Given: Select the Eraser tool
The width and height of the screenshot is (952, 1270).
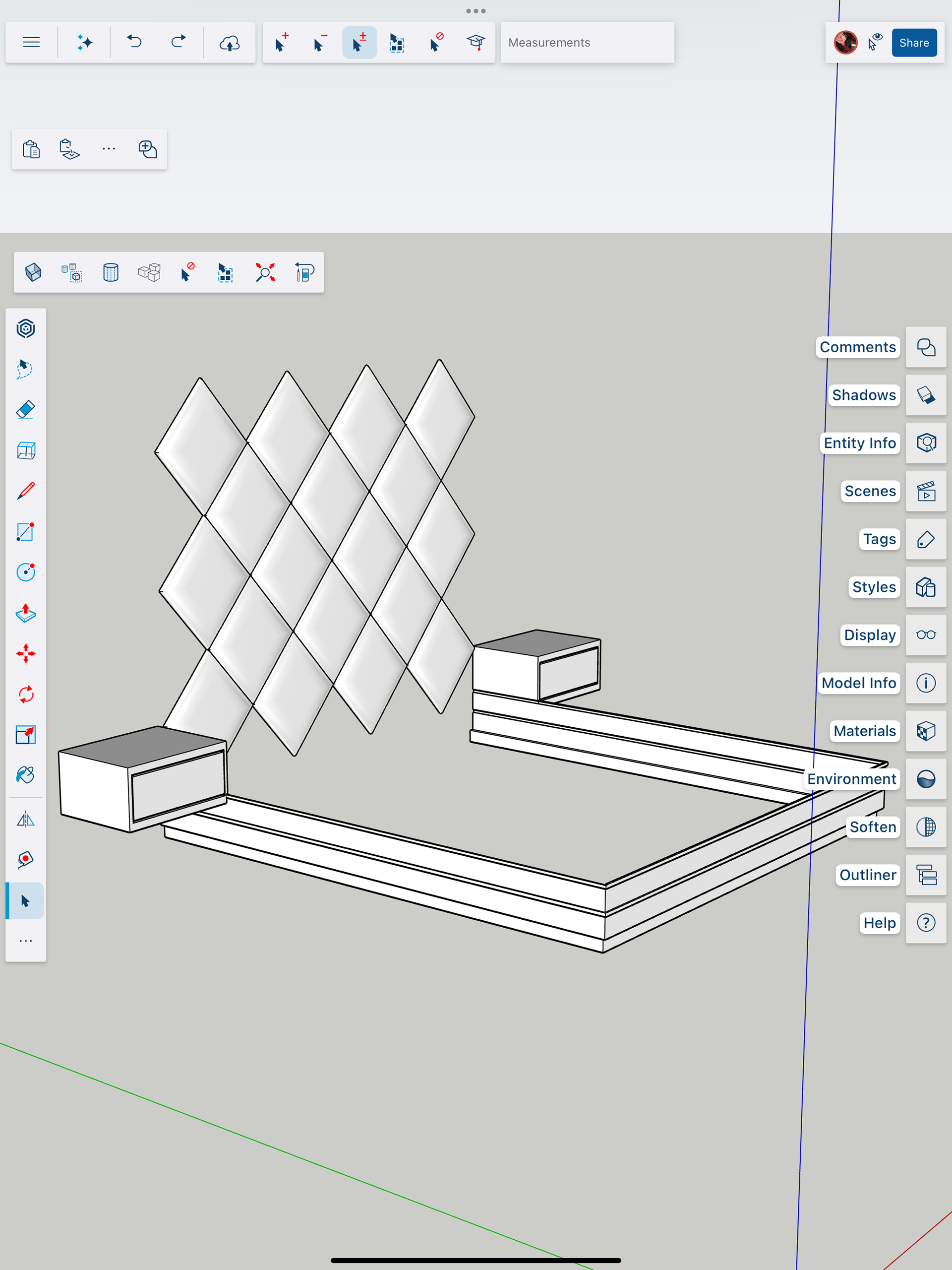Looking at the screenshot, I should coord(26,410).
